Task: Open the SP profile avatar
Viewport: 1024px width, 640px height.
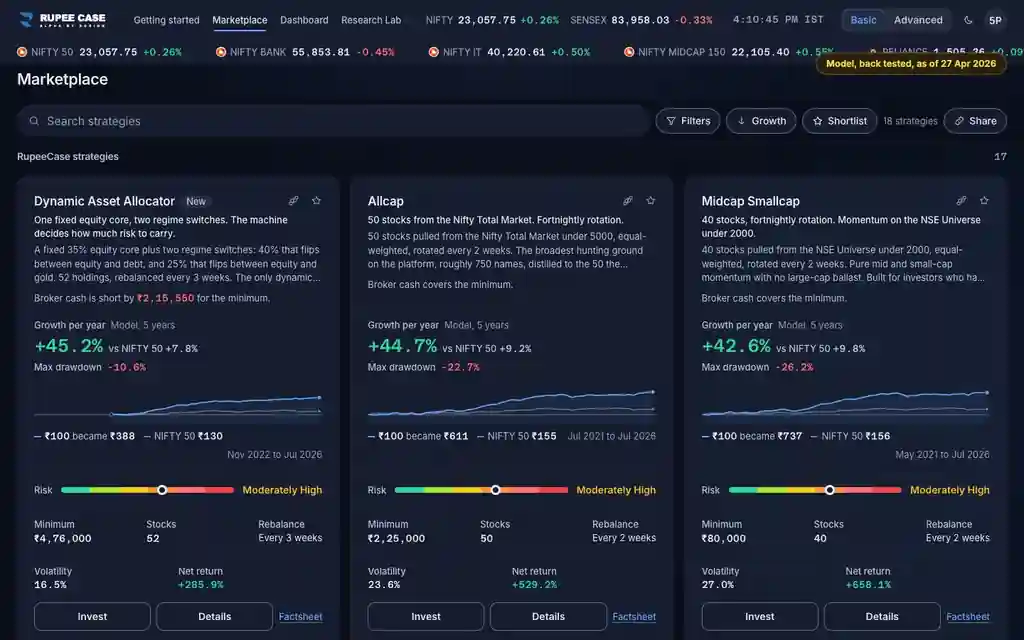Action: tap(995, 20)
